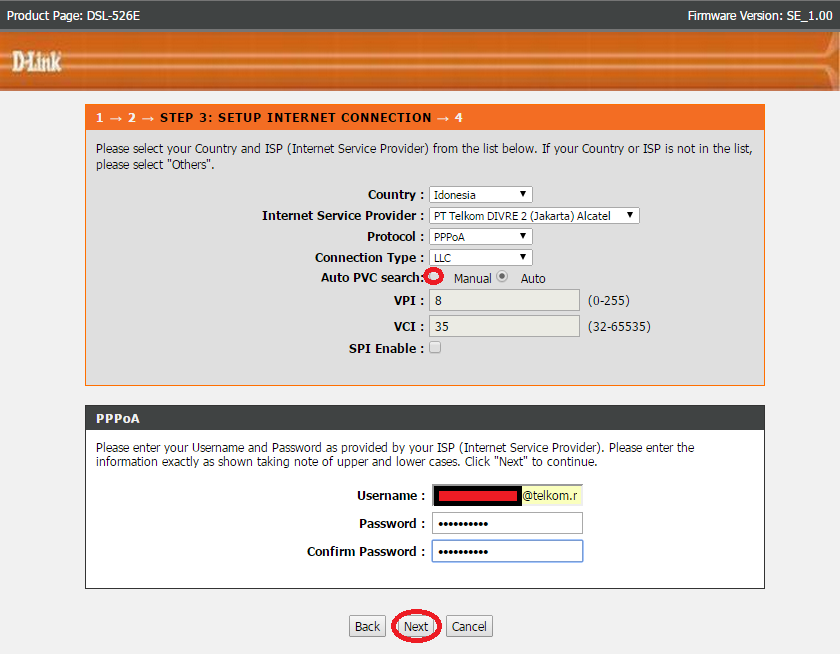Image resolution: width=840 pixels, height=654 pixels.
Task: Click the 'Country :' label
Action: [x=396, y=195]
